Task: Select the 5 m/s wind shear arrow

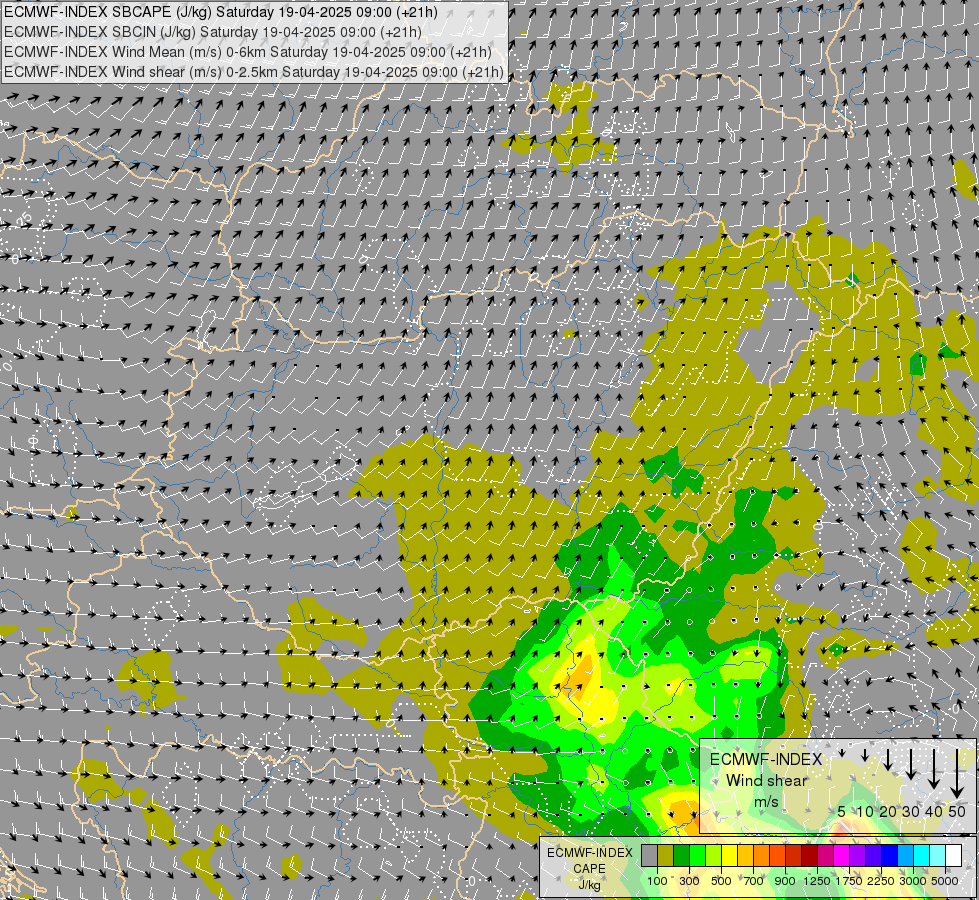Action: coord(842,753)
